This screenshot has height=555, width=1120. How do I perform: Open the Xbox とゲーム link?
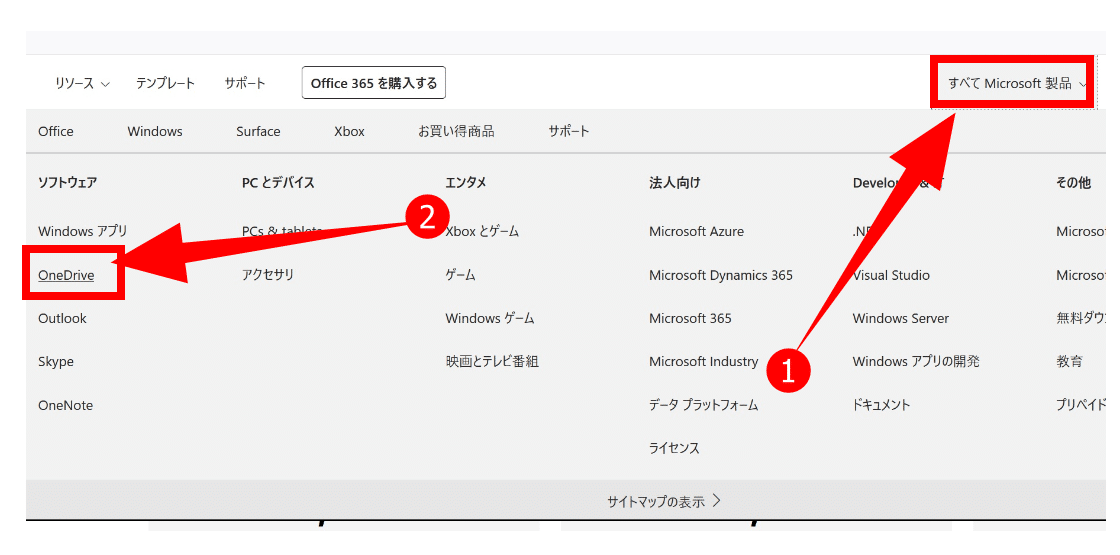482,231
